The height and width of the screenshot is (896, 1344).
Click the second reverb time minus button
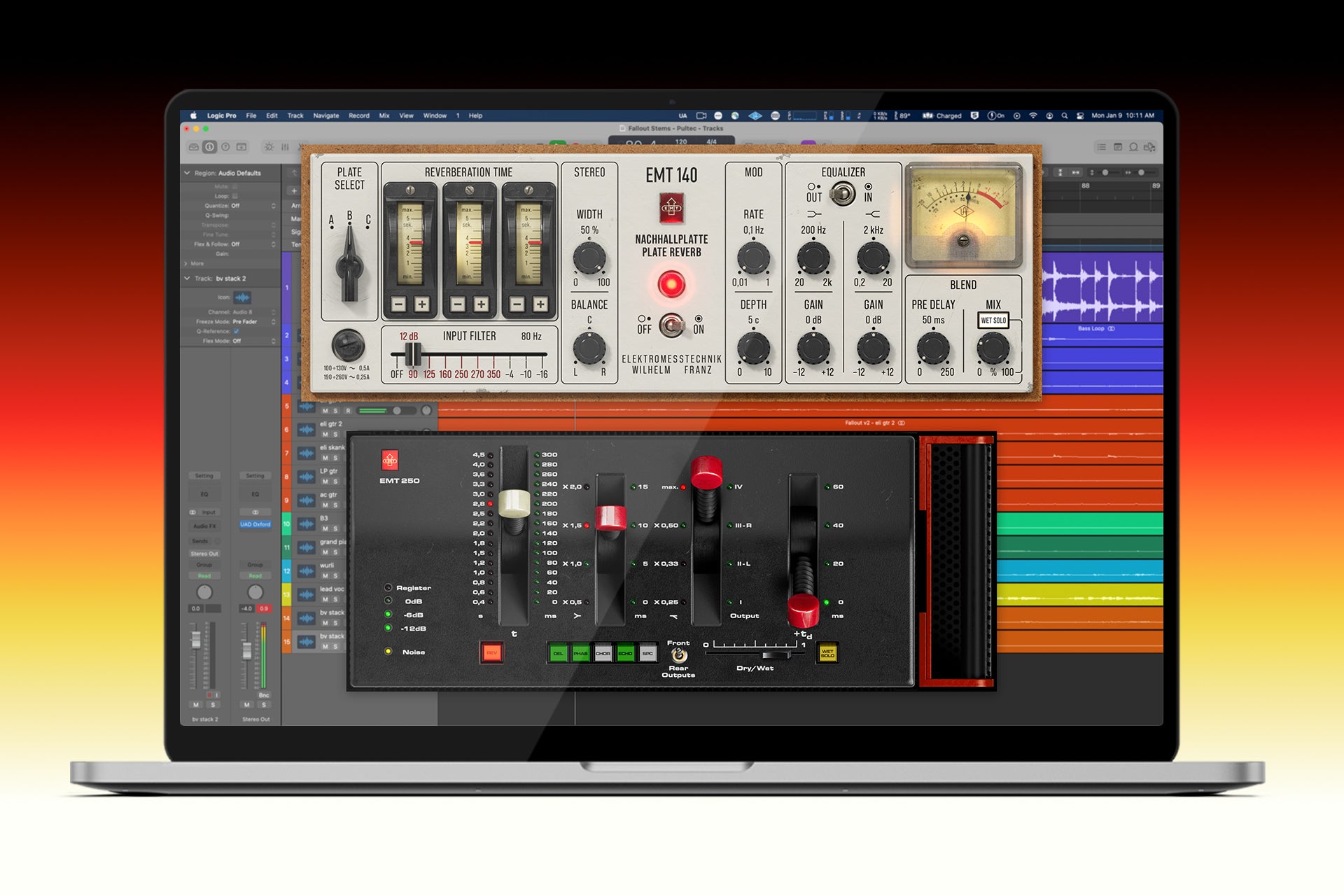(458, 304)
